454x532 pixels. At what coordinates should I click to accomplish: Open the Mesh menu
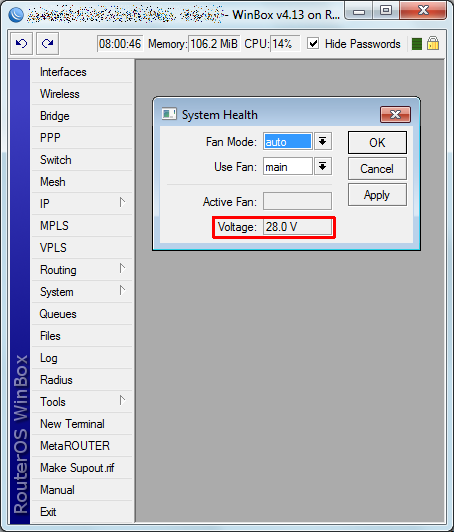(x=82, y=182)
